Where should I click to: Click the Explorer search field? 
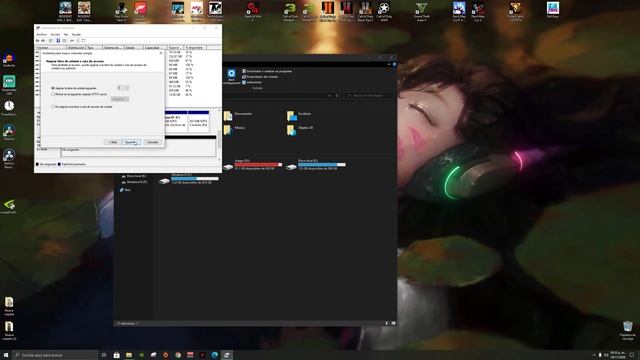(369, 96)
